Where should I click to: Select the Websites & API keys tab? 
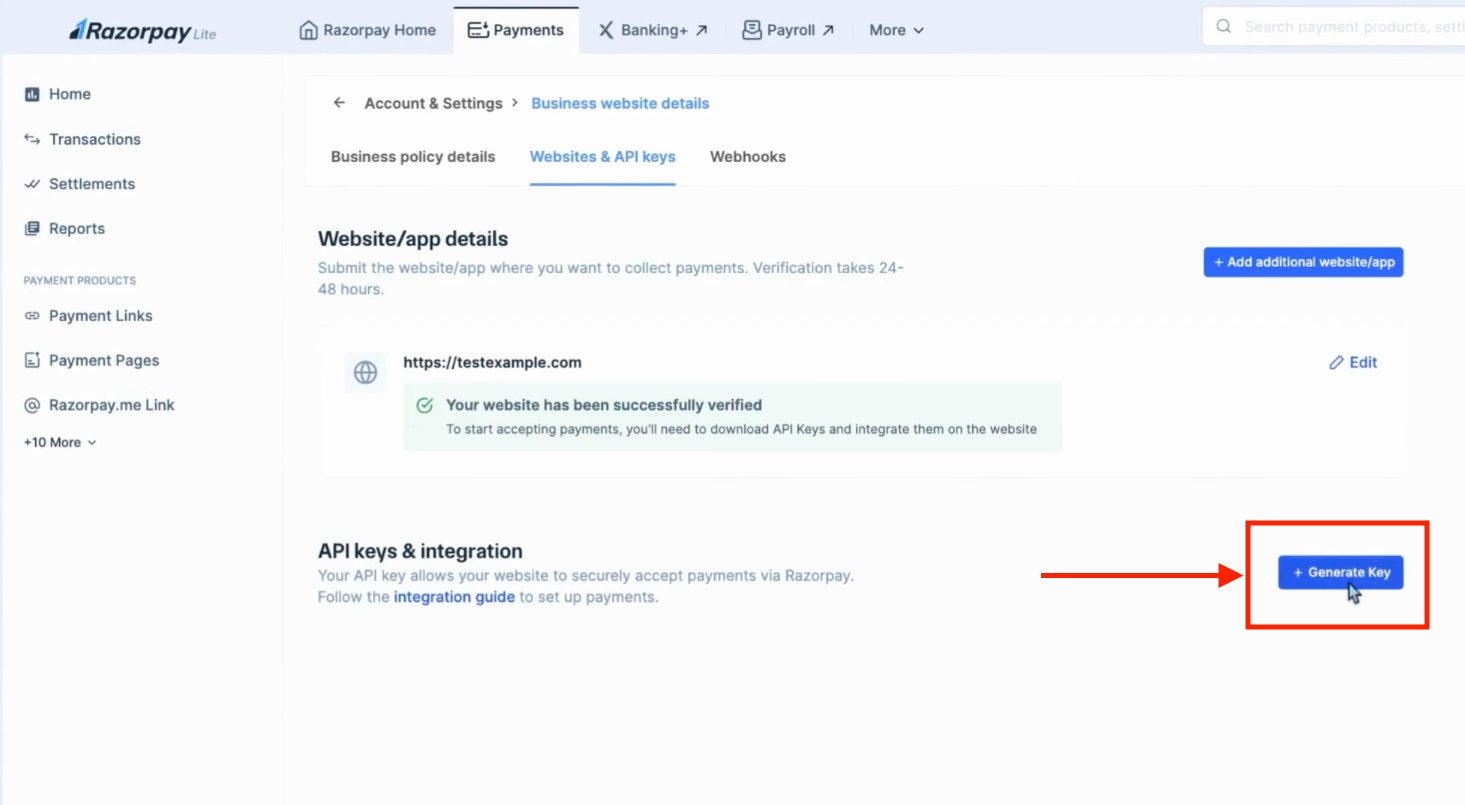click(x=603, y=157)
